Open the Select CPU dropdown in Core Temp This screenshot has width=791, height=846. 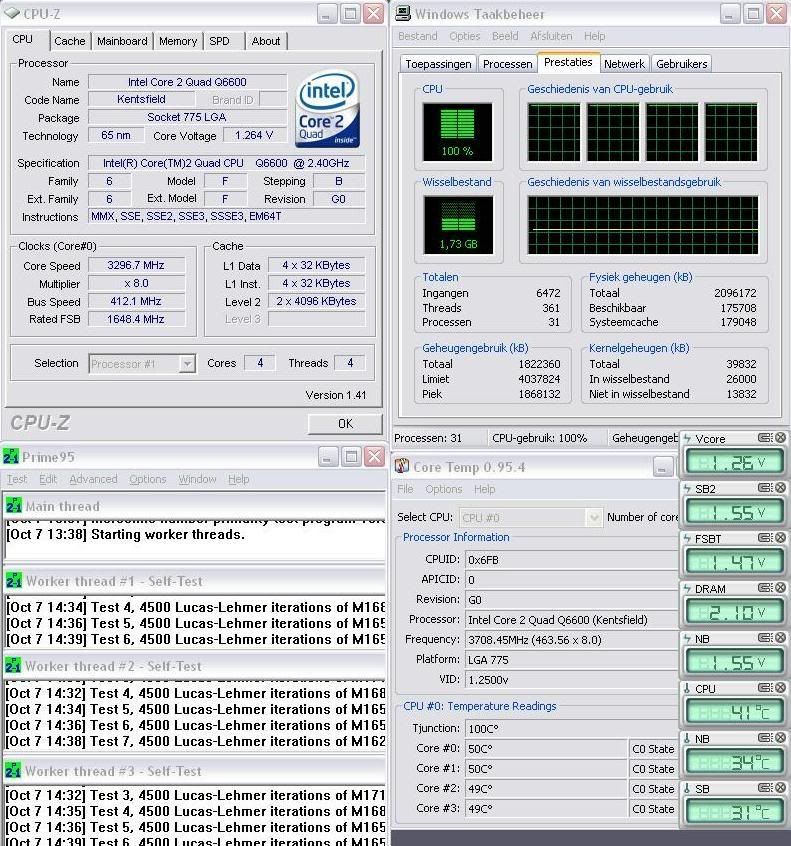click(593, 517)
